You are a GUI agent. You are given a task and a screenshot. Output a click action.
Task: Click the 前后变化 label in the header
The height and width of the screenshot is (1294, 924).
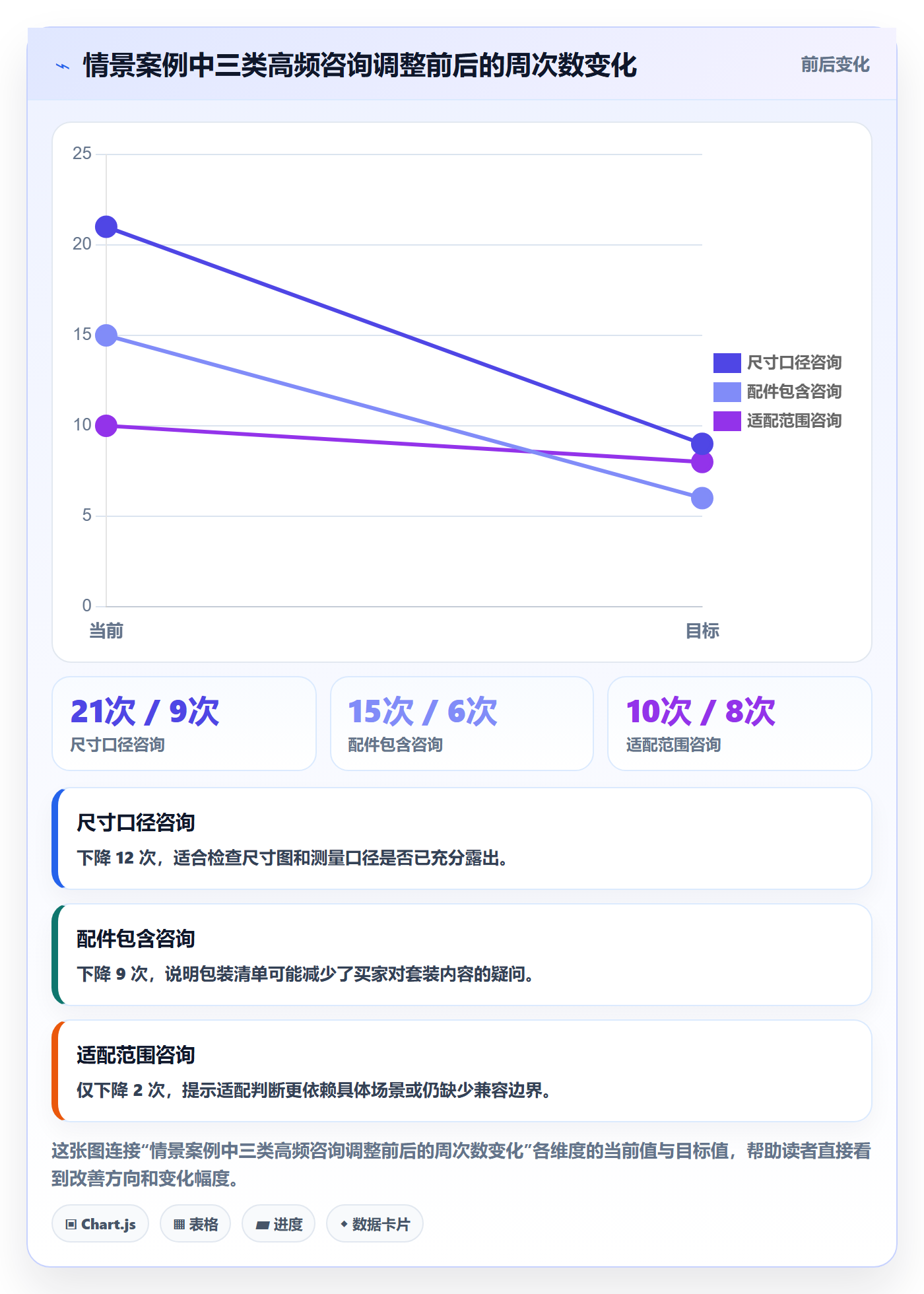835,65
